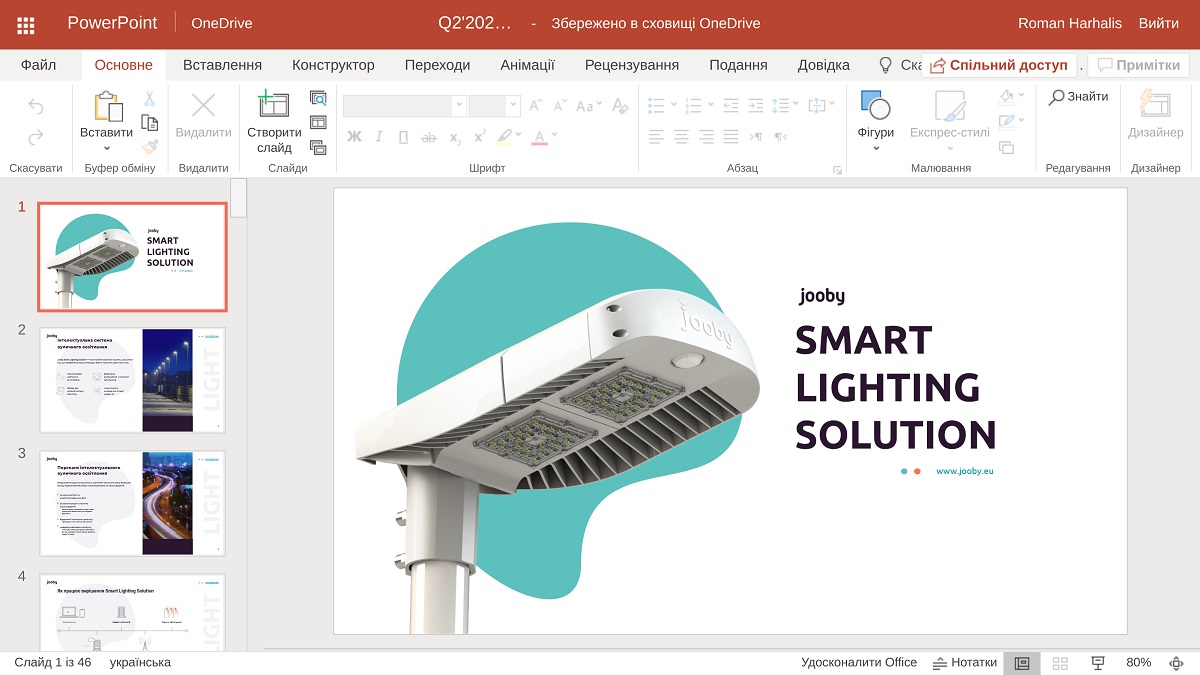Click the Вийти sign out link
The image size is (1200, 675).
(x=1158, y=23)
